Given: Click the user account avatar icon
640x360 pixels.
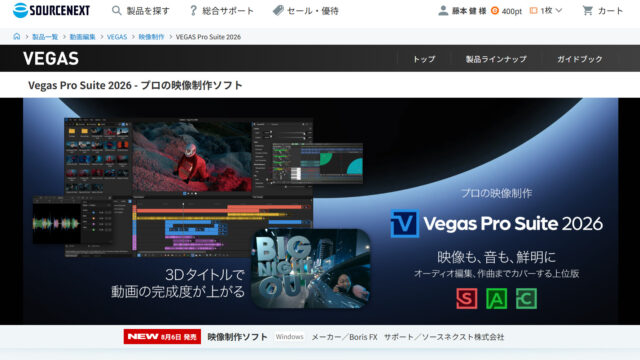Looking at the screenshot, I should pos(443,11).
